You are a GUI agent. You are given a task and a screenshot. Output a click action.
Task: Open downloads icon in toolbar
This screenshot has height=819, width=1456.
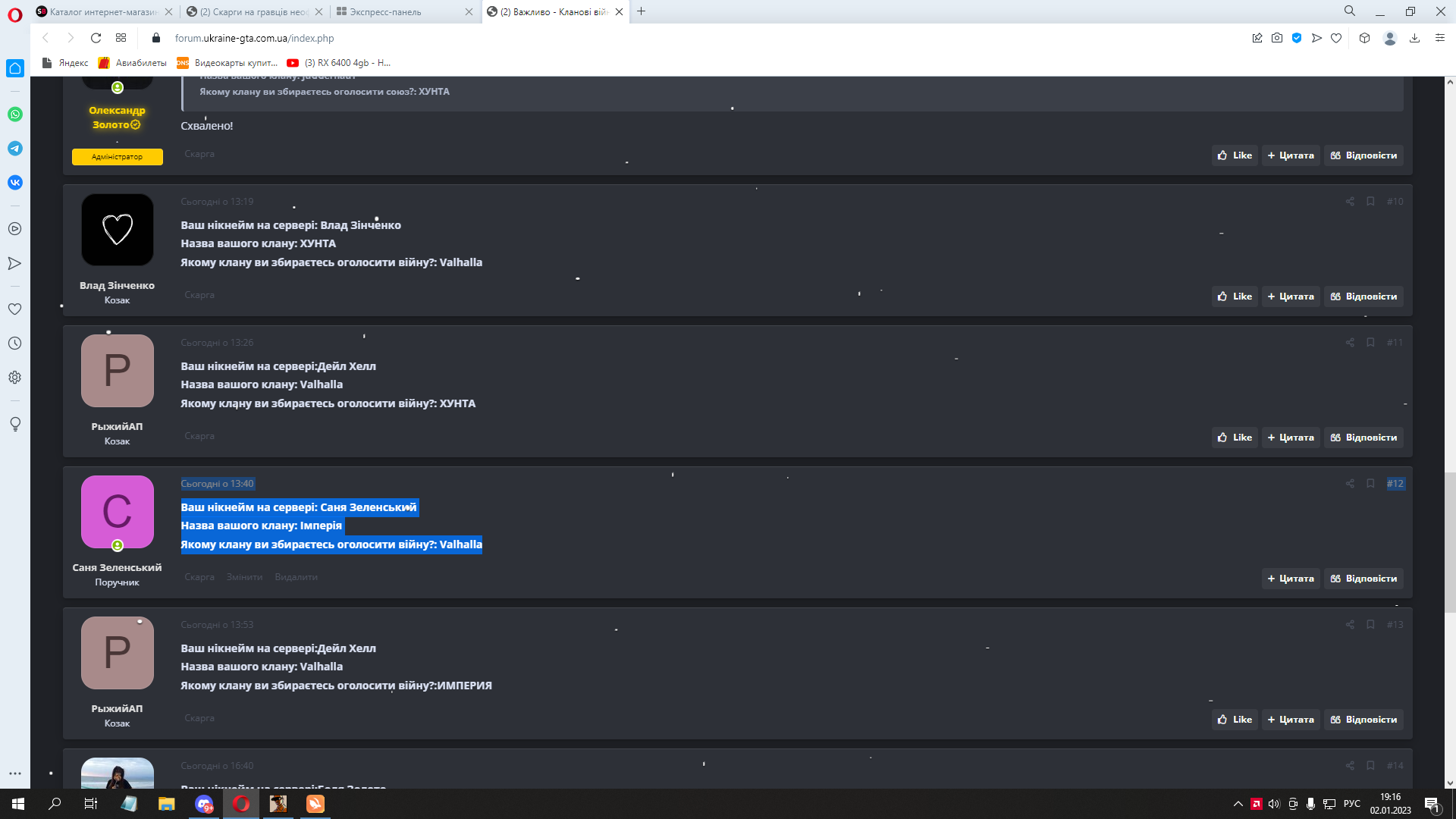(x=1414, y=38)
